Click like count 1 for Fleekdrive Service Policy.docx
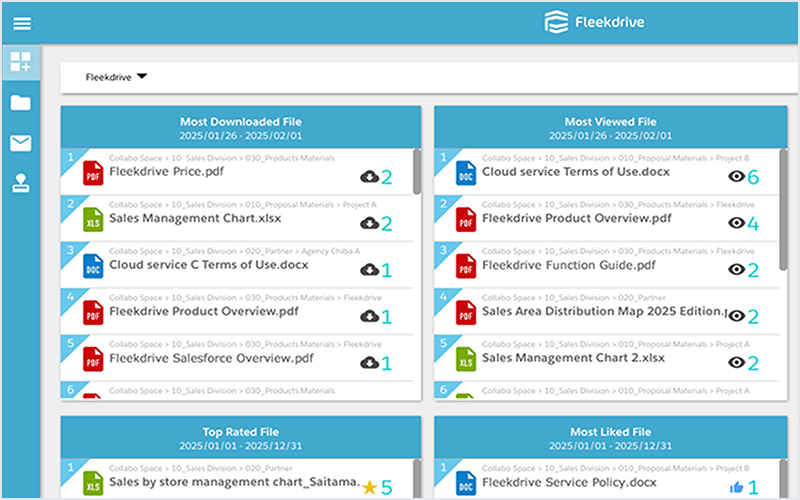800x500 pixels. pyautogui.click(x=753, y=488)
